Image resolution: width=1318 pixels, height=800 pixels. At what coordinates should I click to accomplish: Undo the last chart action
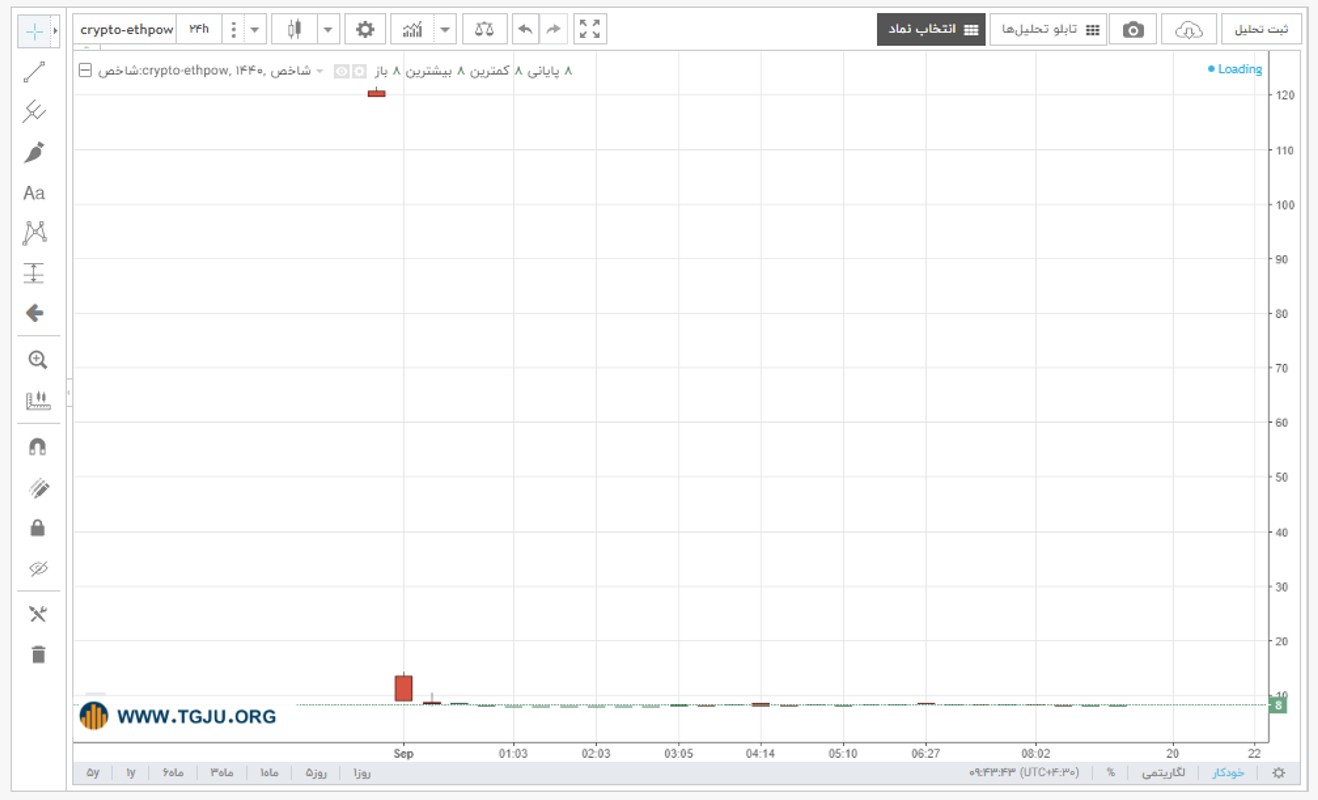pos(526,30)
